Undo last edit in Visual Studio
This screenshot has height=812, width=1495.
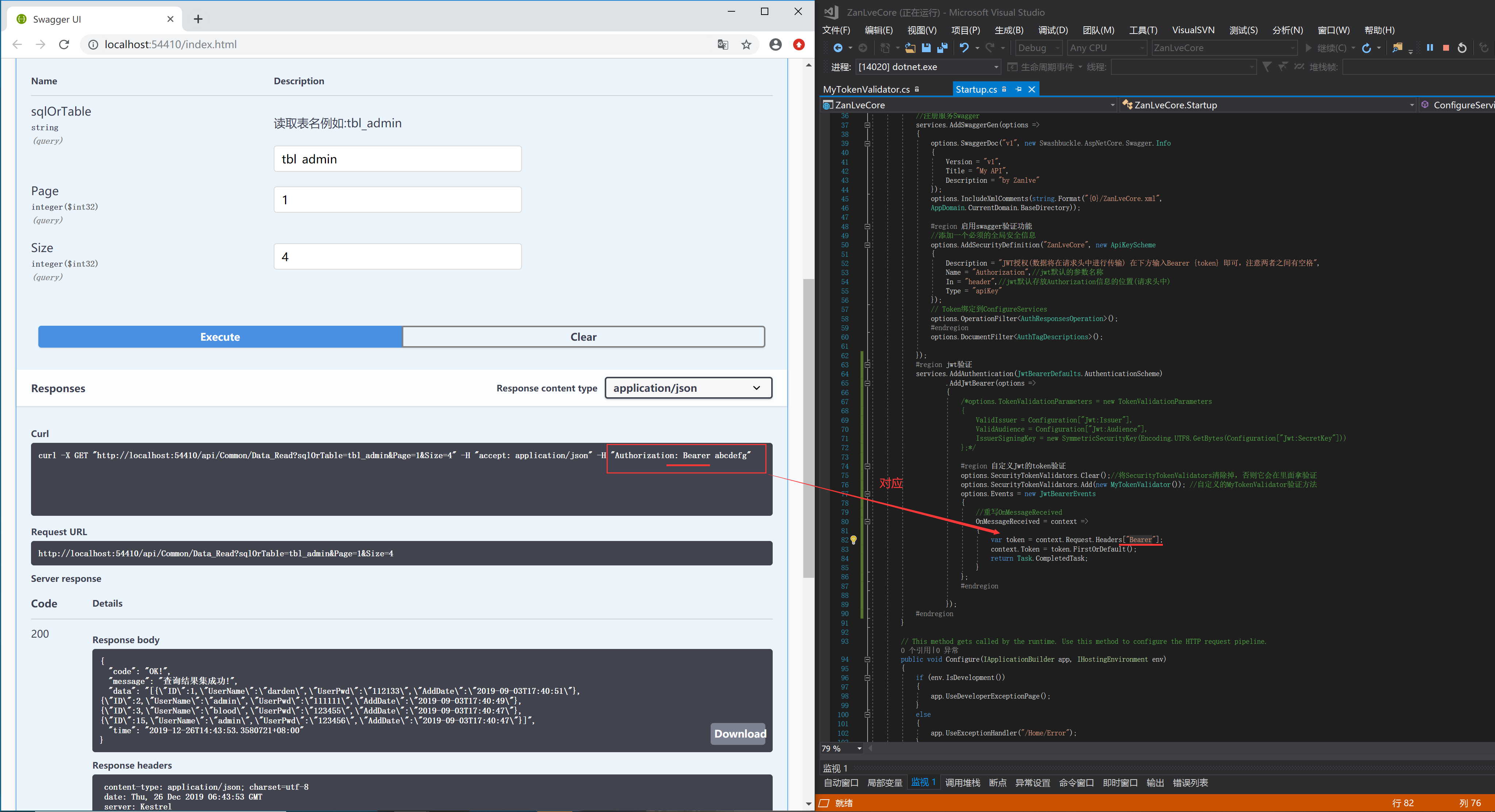coord(964,48)
